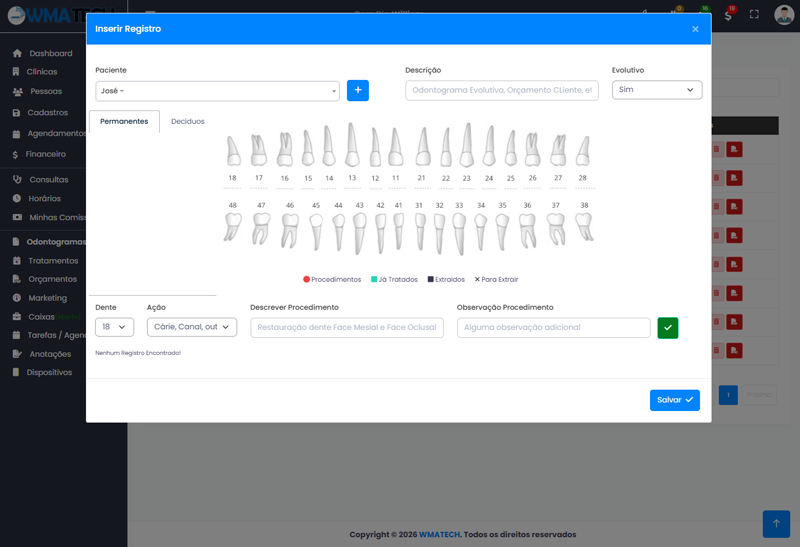Click the WMATECH footer link
800x547 pixels.
[x=439, y=534]
